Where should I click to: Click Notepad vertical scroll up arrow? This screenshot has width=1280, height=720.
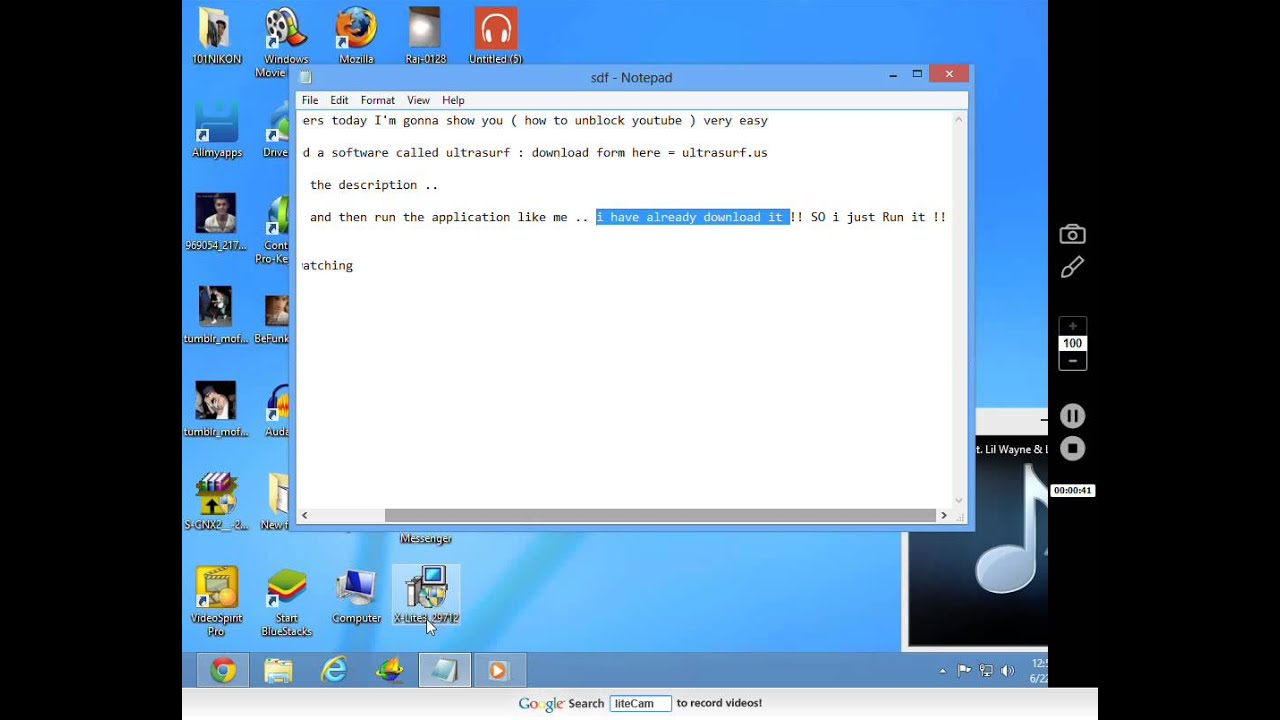tap(958, 119)
